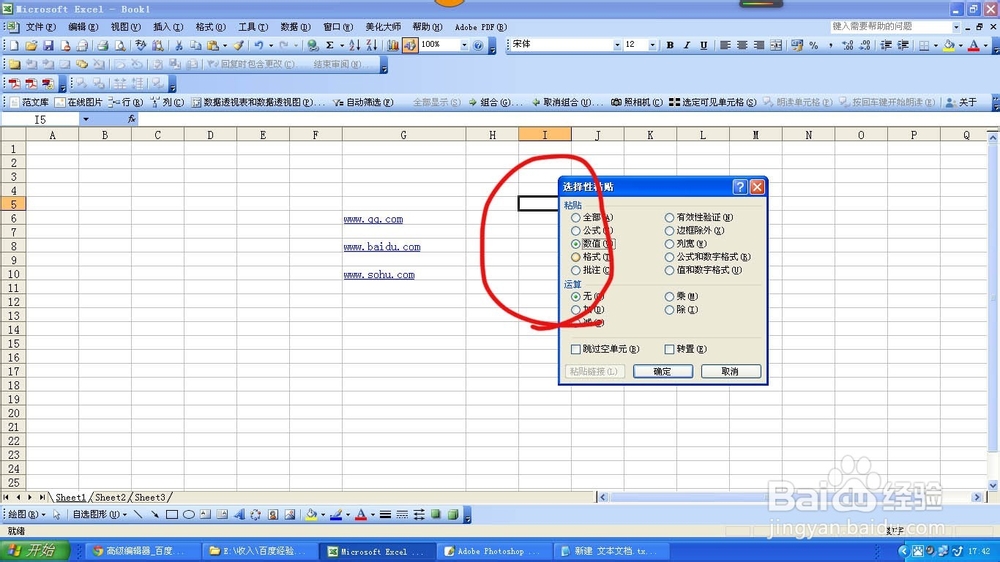This screenshot has height=562, width=1000.
Task: Click the Open file folder icon
Action: (31, 45)
